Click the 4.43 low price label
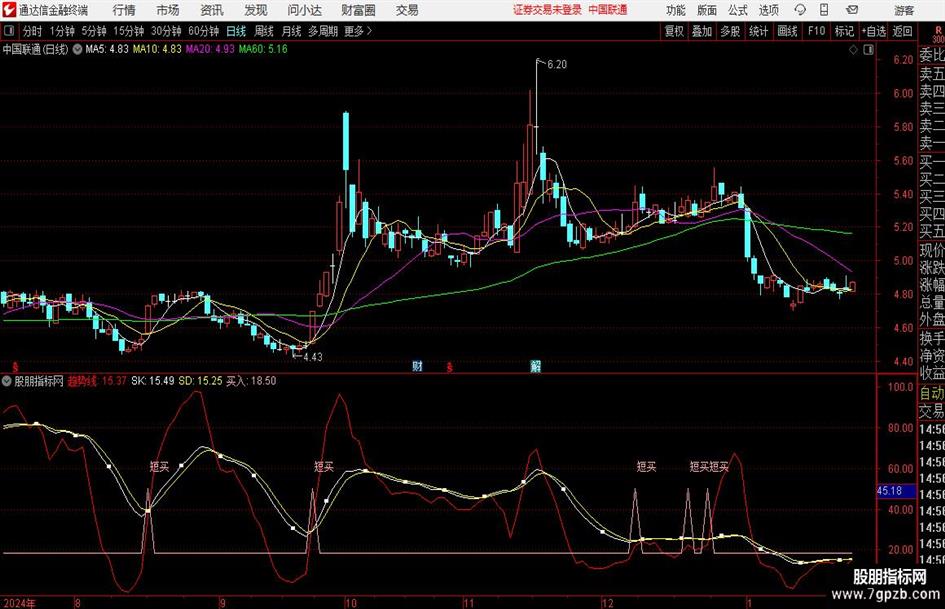 point(313,357)
